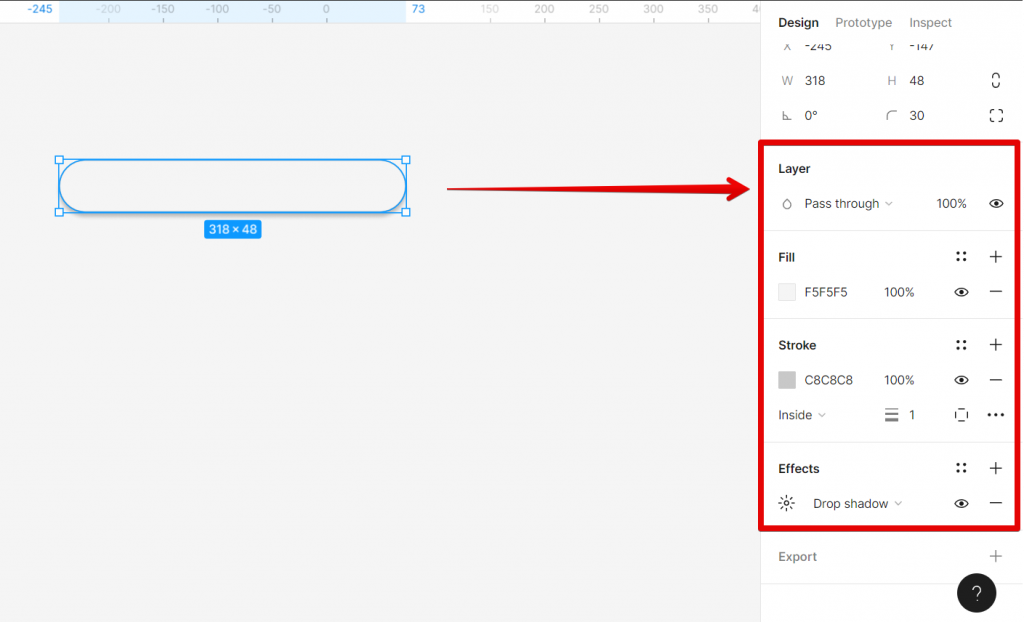This screenshot has height=622, width=1024.
Task: Click the F5F5F5 fill color swatch
Action: coord(786,292)
